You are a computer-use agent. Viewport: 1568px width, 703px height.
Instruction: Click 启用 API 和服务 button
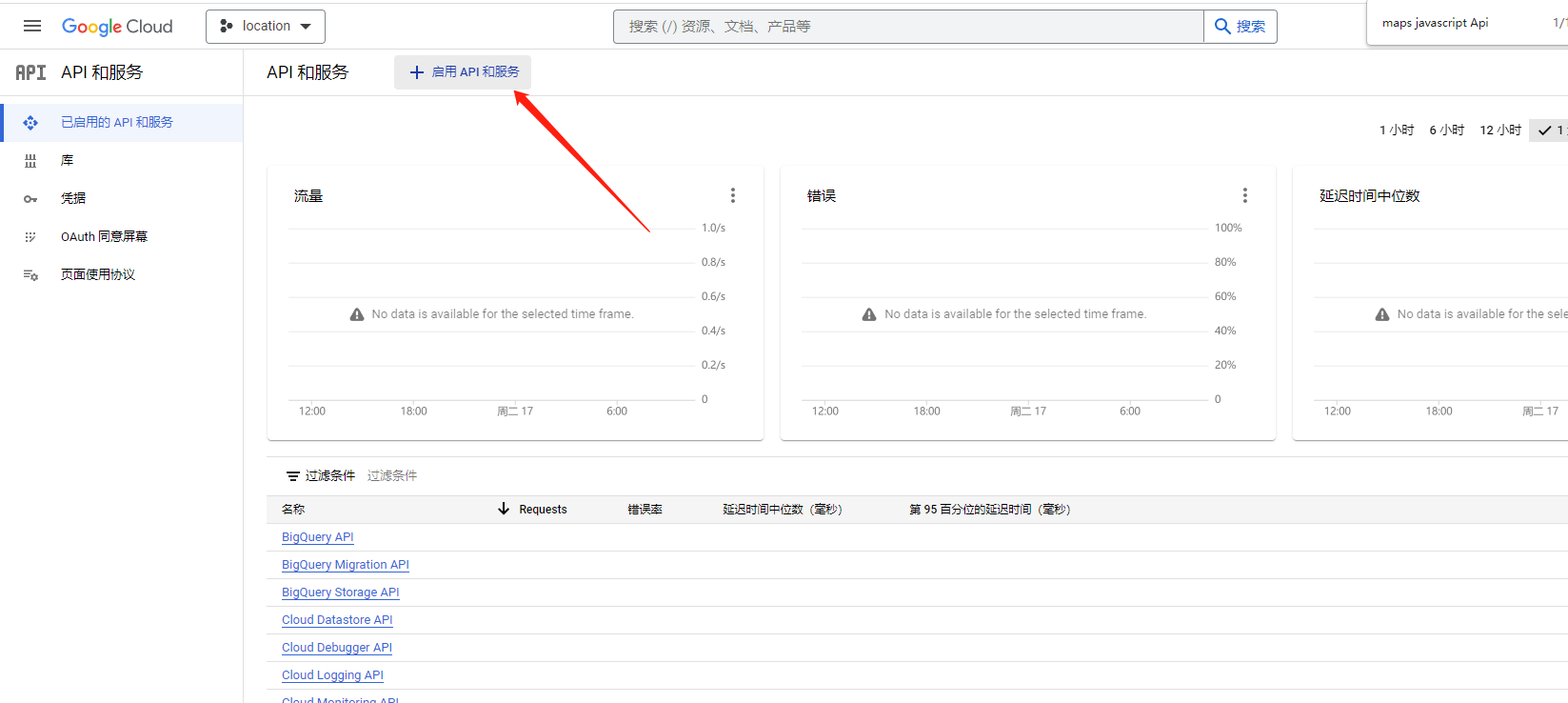(x=463, y=72)
